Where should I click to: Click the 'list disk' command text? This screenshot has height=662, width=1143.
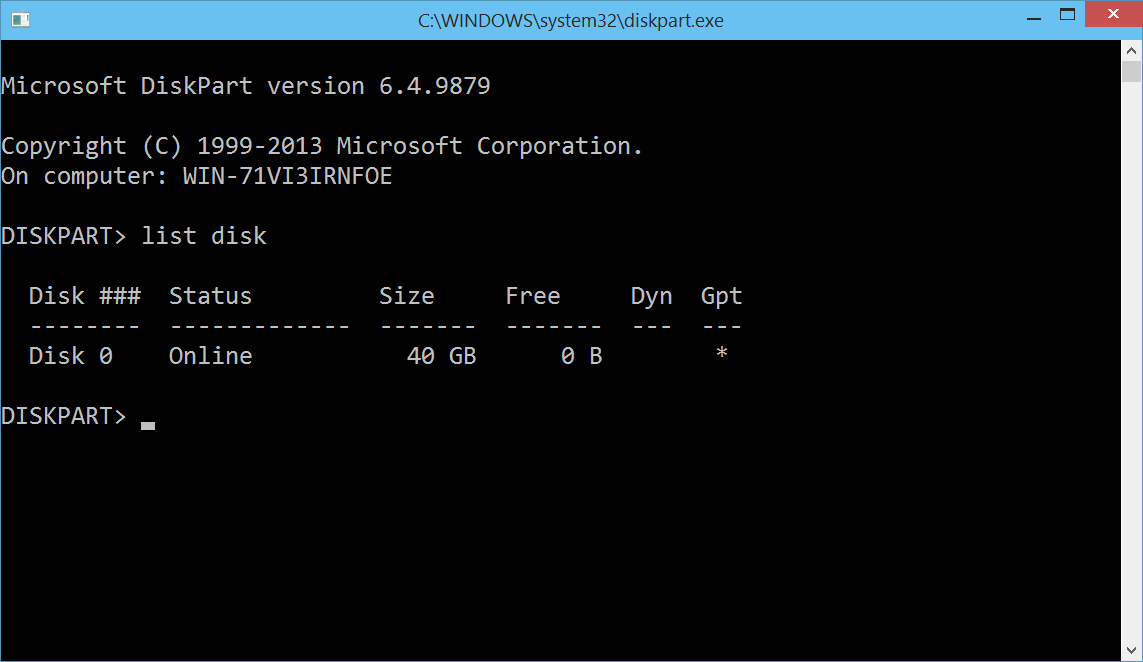coord(204,237)
